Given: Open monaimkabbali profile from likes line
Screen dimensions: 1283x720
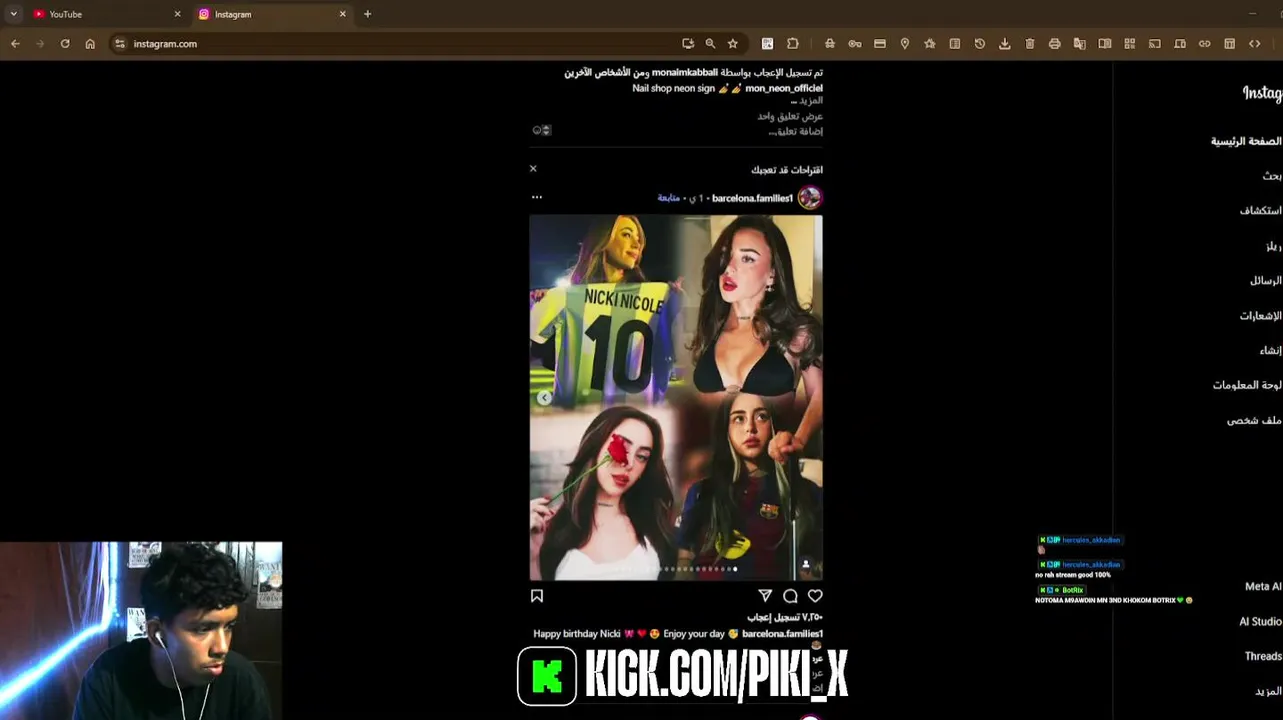Looking at the screenshot, I should point(685,72).
